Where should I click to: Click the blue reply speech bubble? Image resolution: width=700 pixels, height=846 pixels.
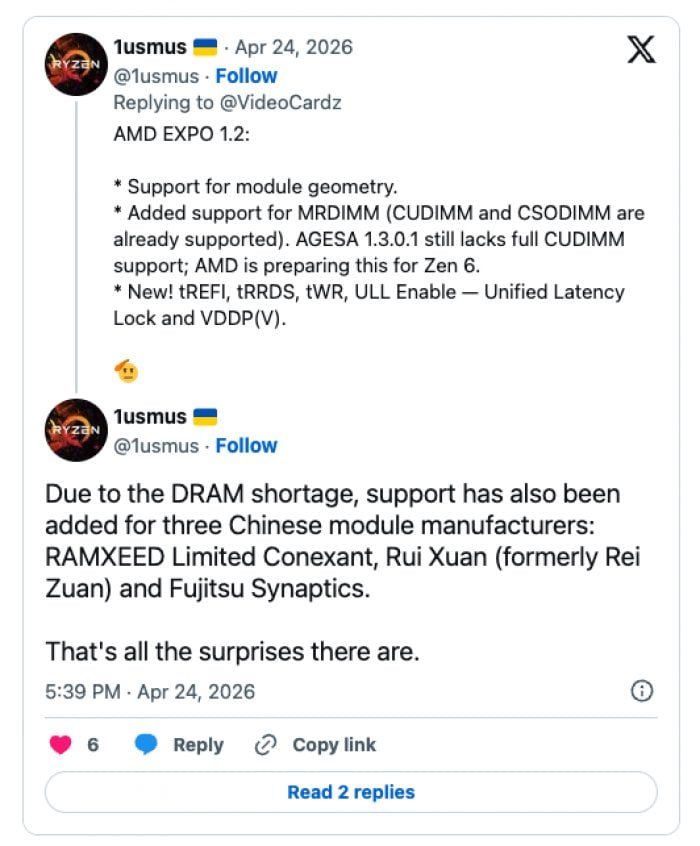click(x=147, y=744)
